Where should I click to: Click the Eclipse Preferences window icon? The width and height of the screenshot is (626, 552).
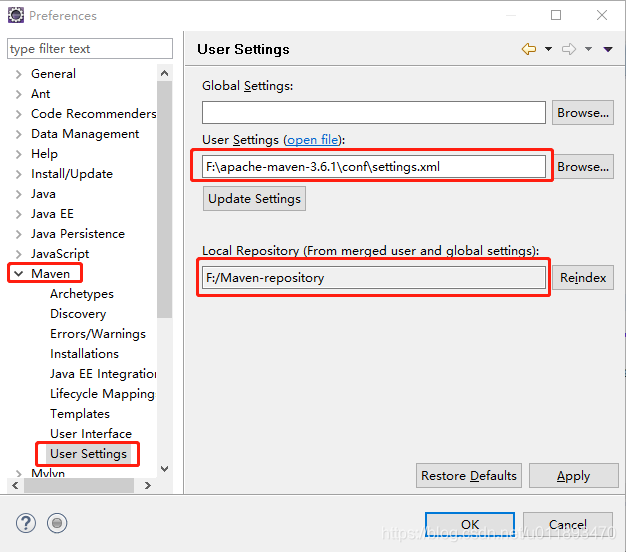click(x=16, y=15)
